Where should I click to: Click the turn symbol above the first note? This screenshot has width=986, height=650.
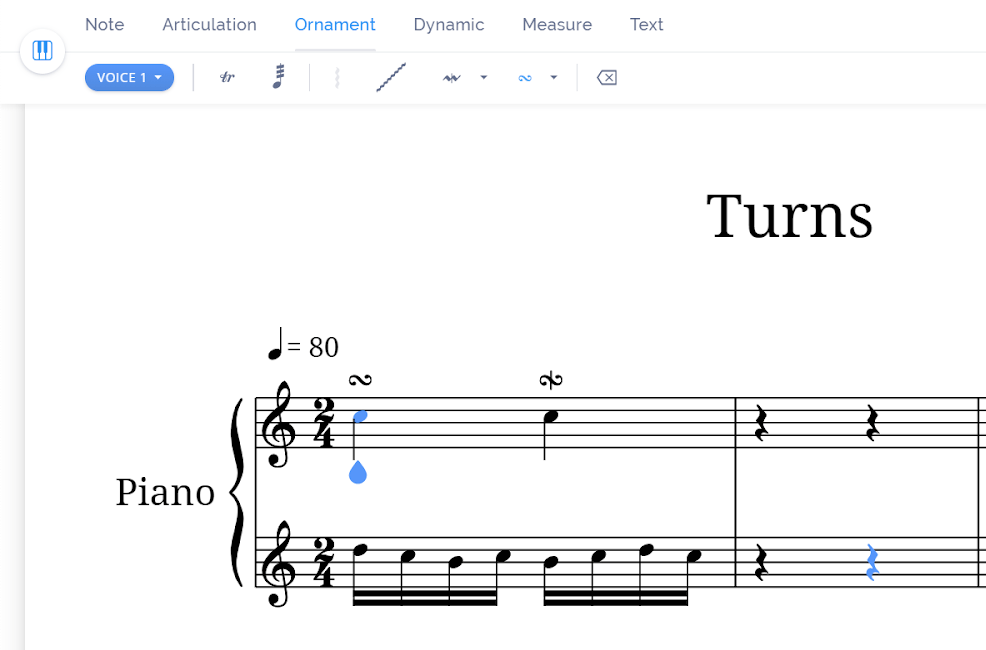pos(361,379)
